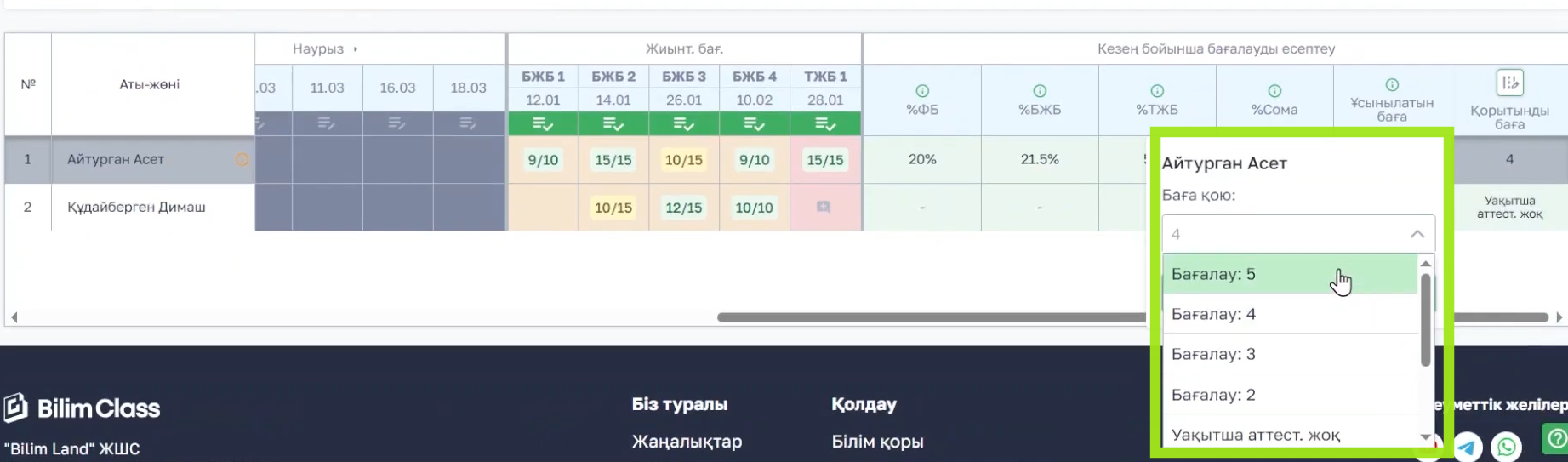Open the Жаңалықтар footer link
Viewport: 1568px width, 462px height.
pos(687,442)
